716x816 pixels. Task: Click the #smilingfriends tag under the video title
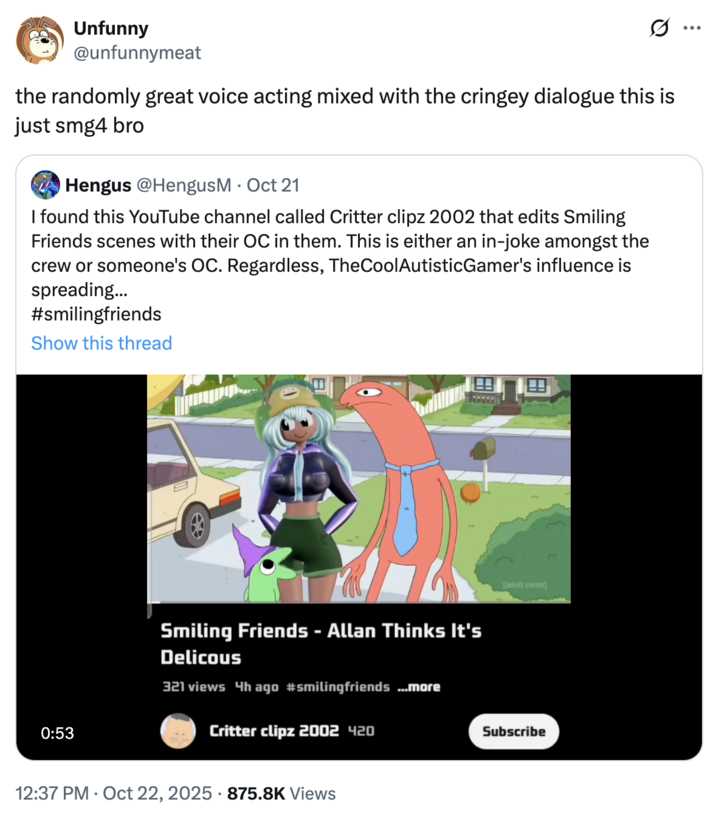pos(338,686)
